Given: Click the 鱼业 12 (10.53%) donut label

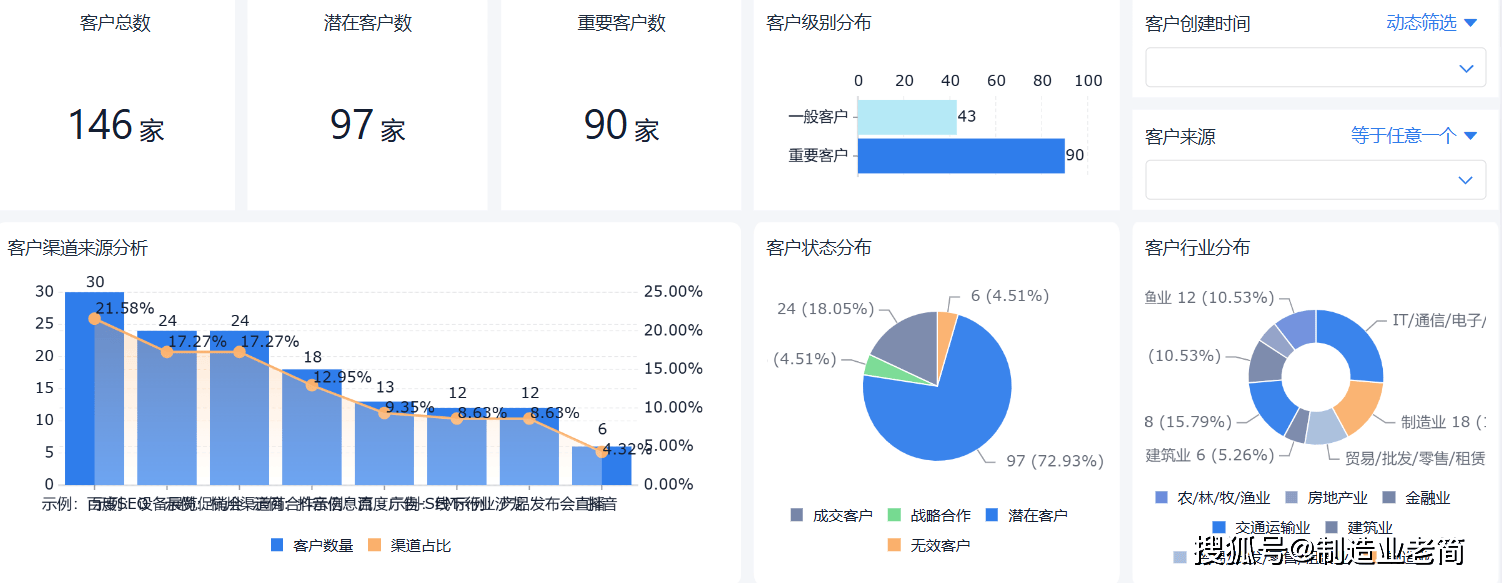Looking at the screenshot, I should pos(1210,298).
